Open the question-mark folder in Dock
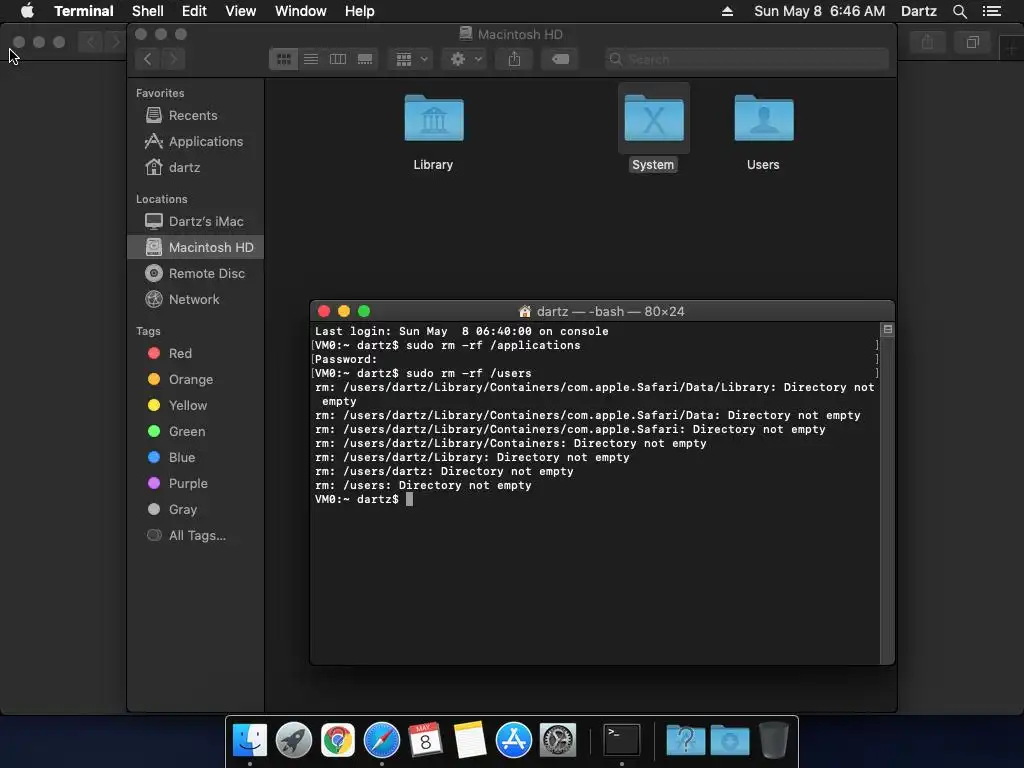Image resolution: width=1024 pixels, height=768 pixels. tap(685, 741)
